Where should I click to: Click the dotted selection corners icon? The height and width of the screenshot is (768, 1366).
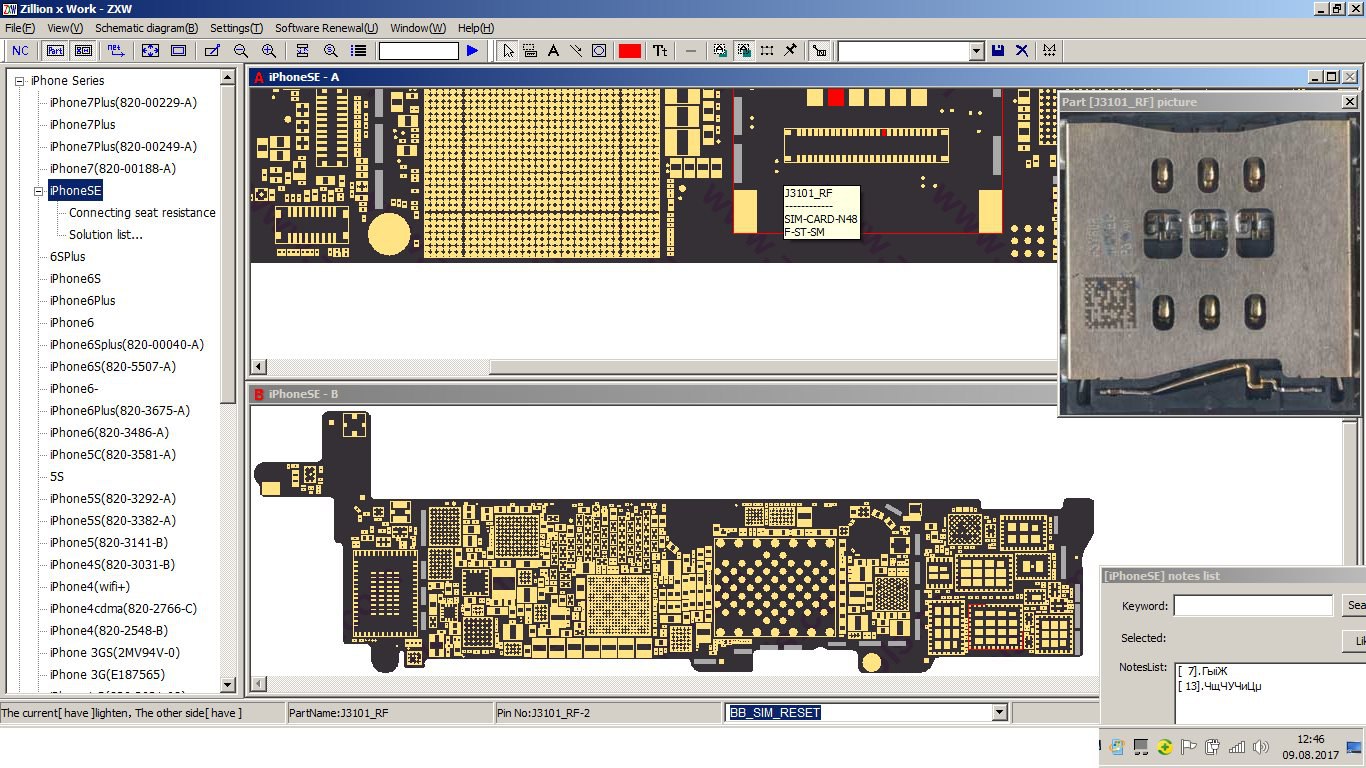pos(767,50)
